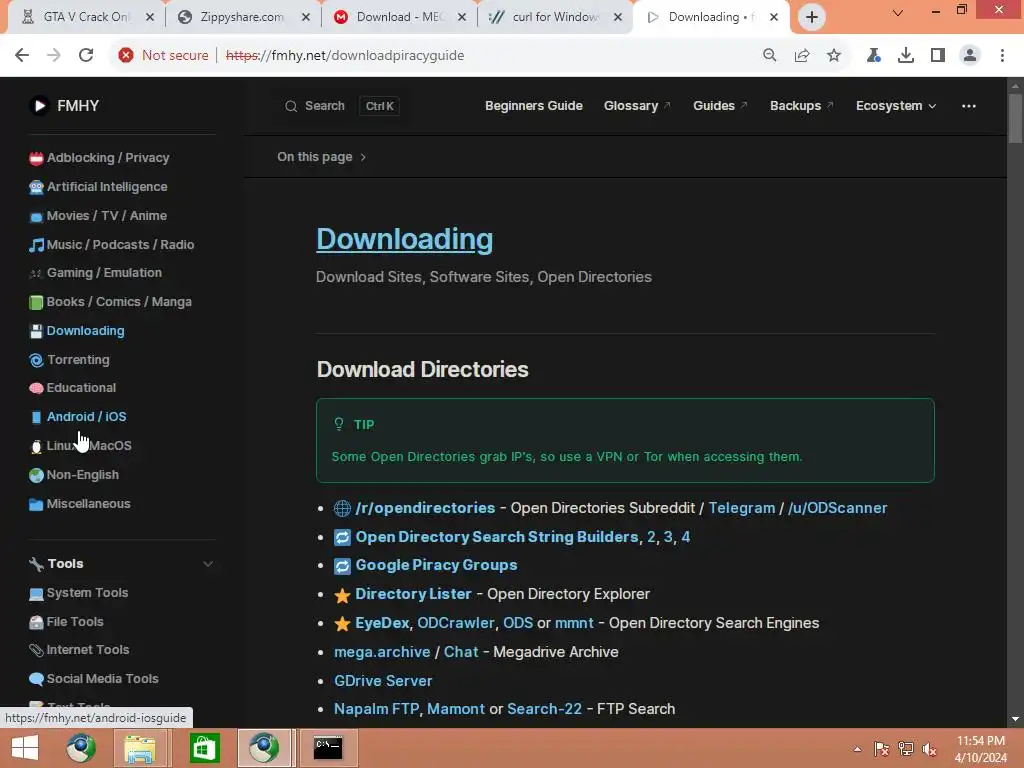
Task: Open the ODCrawler link
Action: pyautogui.click(x=456, y=622)
